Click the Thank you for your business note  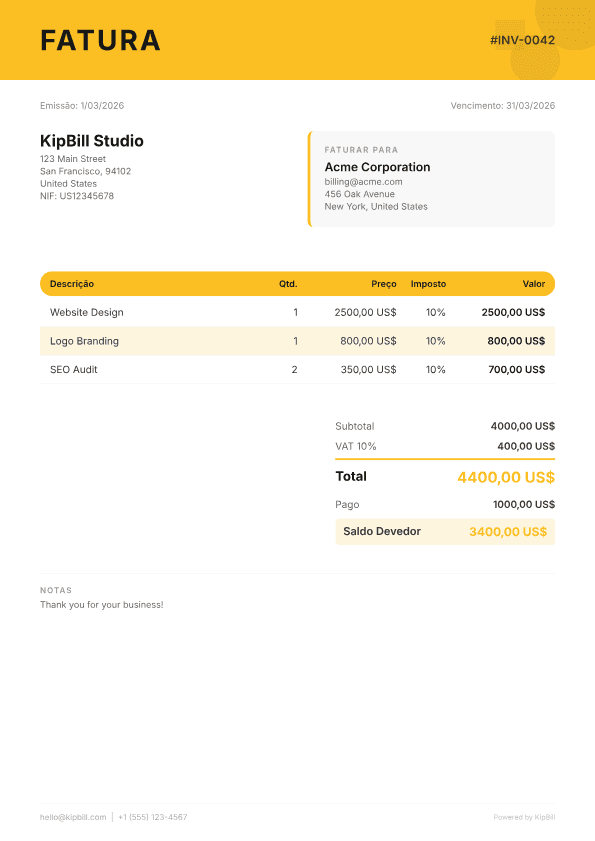tap(101, 605)
